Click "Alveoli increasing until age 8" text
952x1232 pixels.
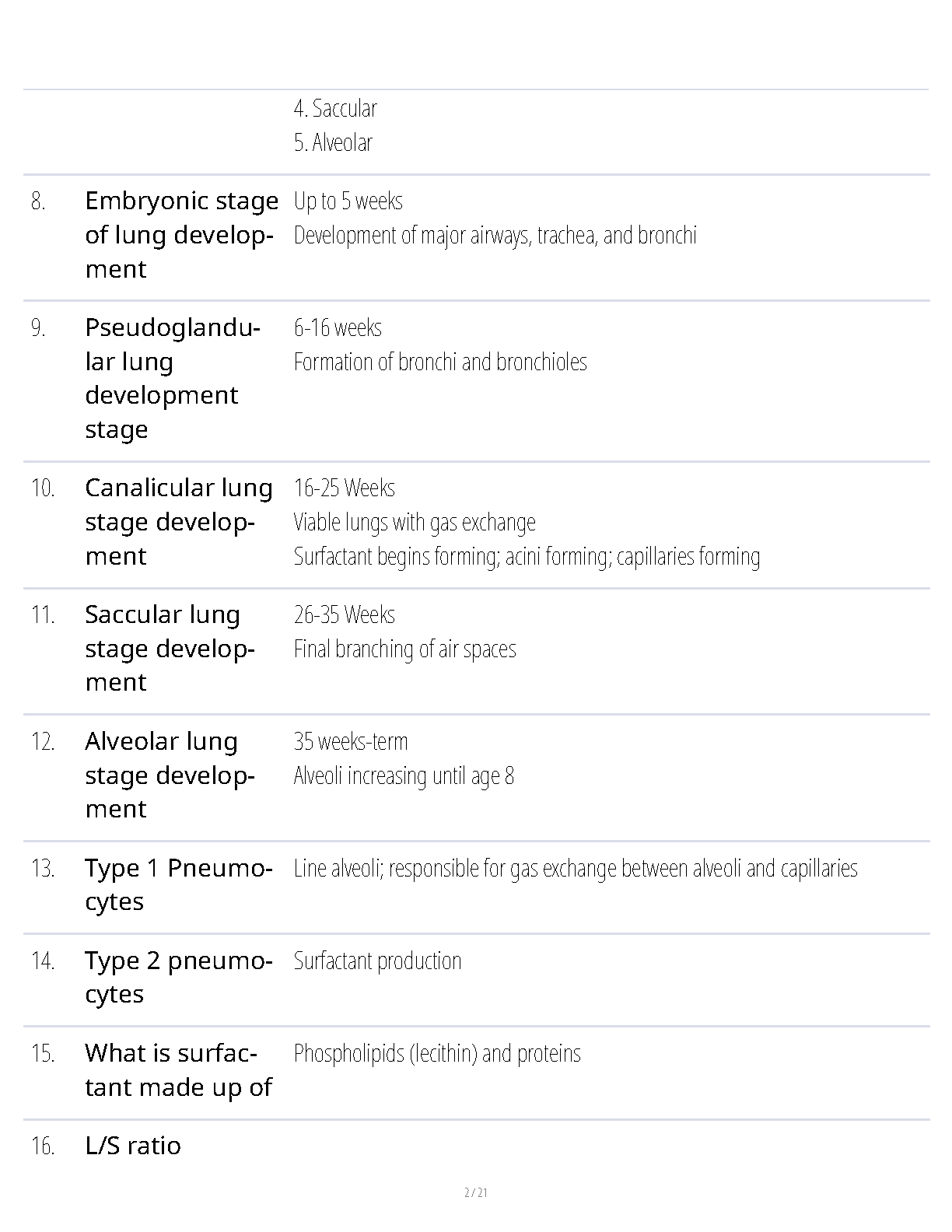tap(404, 776)
